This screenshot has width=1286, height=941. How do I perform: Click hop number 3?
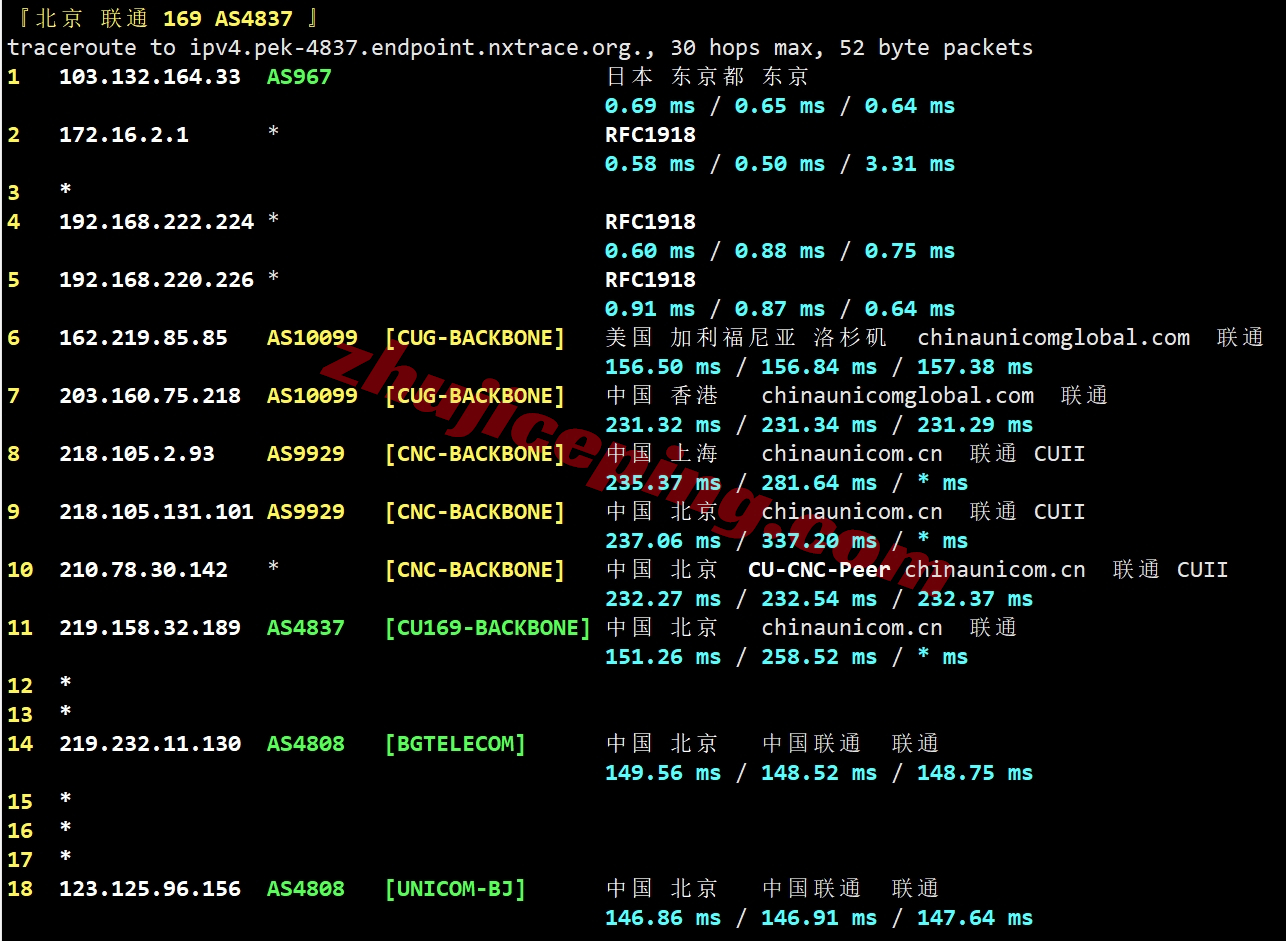[14, 192]
